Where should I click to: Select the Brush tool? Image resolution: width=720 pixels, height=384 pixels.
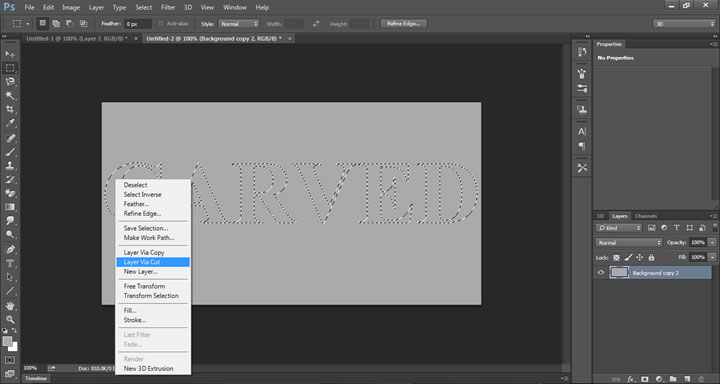coord(10,152)
